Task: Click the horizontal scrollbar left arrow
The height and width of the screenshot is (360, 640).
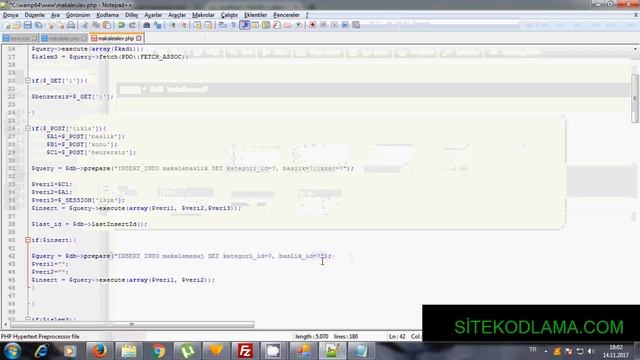Action: tap(5, 324)
